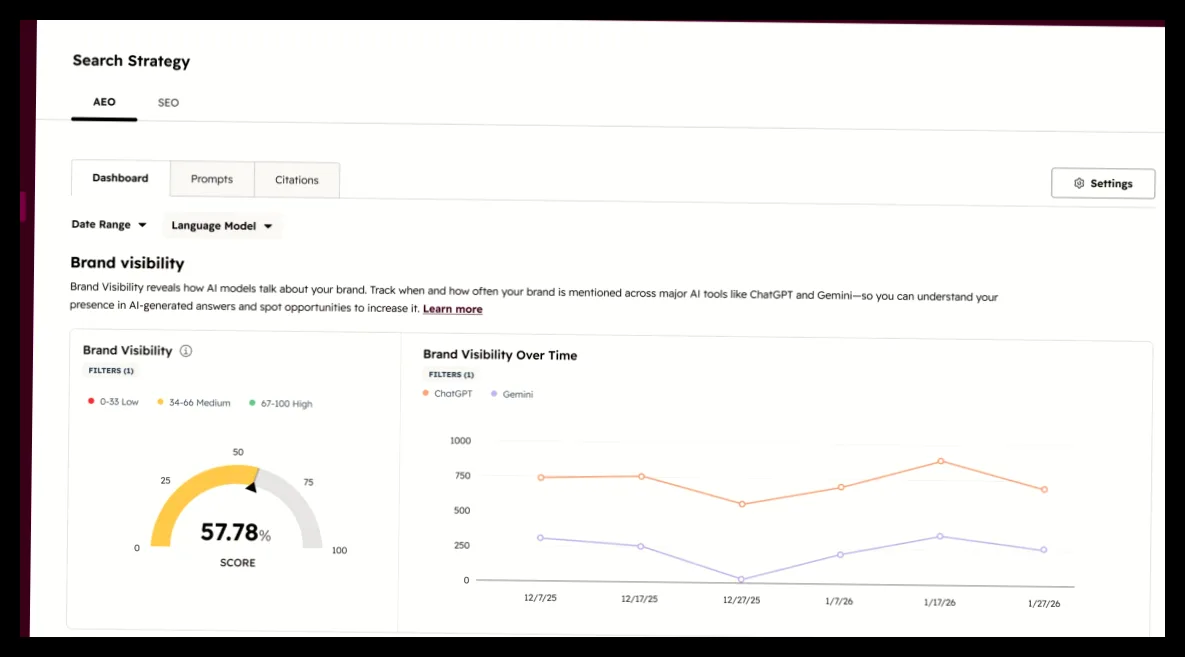The height and width of the screenshot is (657, 1185).
Task: Select the Dashboard tab
Action: coord(120,178)
